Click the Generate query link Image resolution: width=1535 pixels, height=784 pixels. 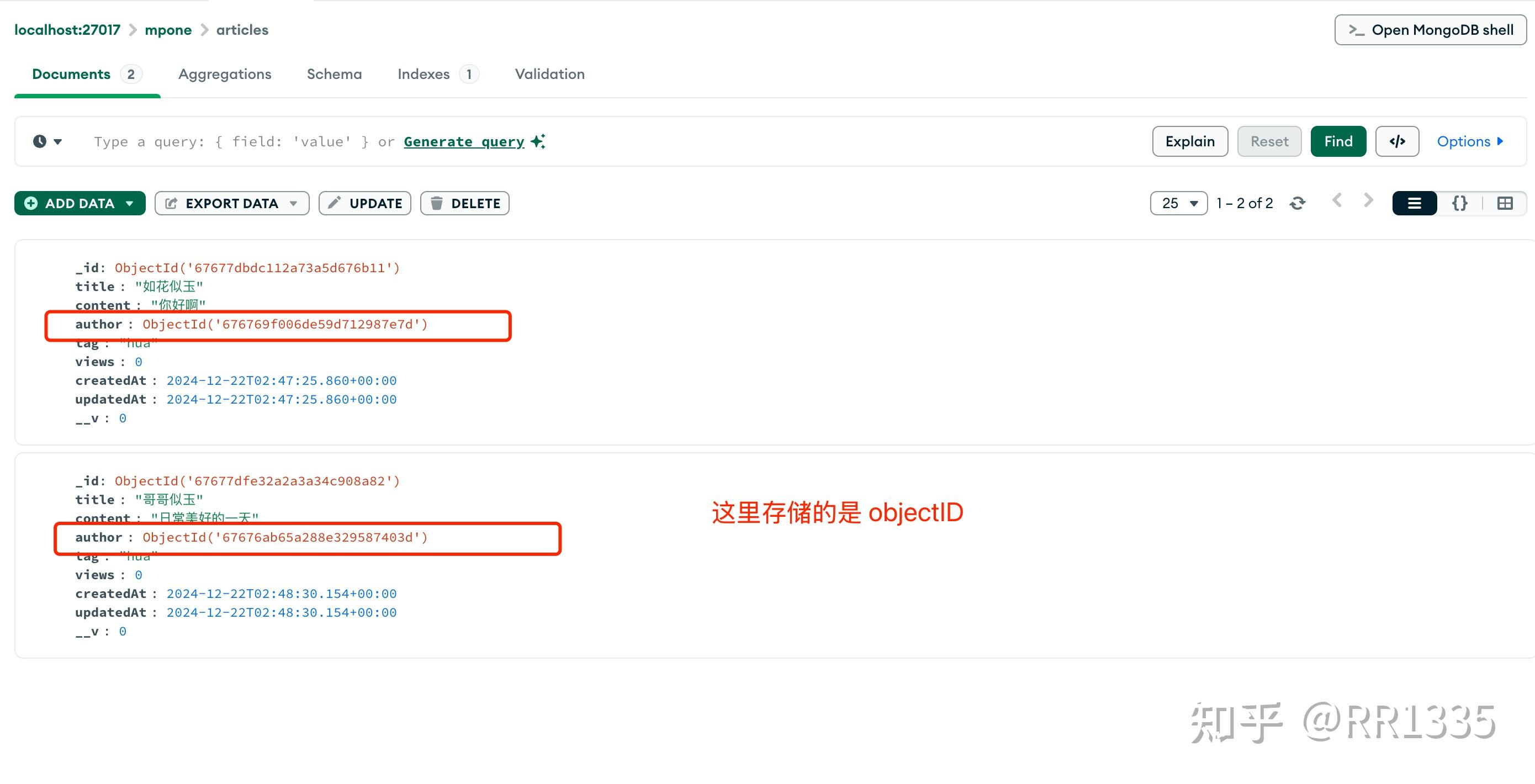pyautogui.click(x=464, y=141)
